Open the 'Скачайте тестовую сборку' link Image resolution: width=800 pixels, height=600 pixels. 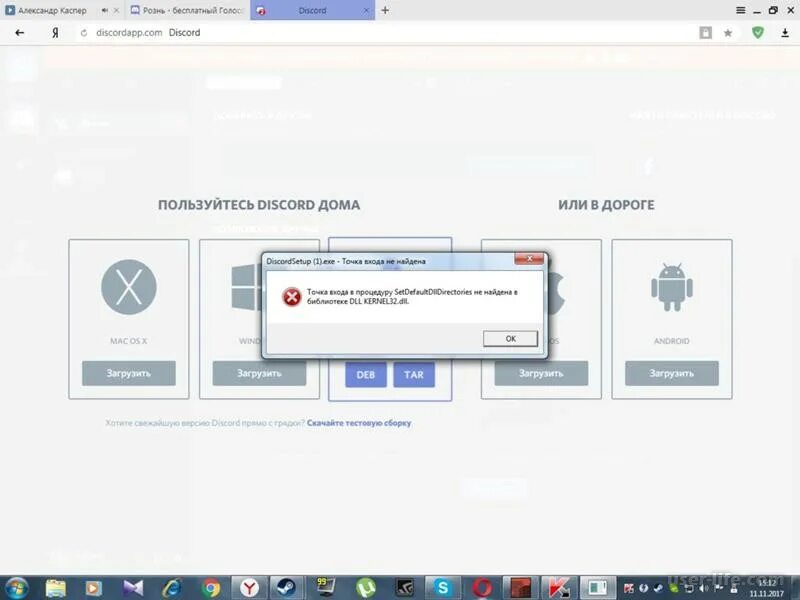[x=359, y=423]
